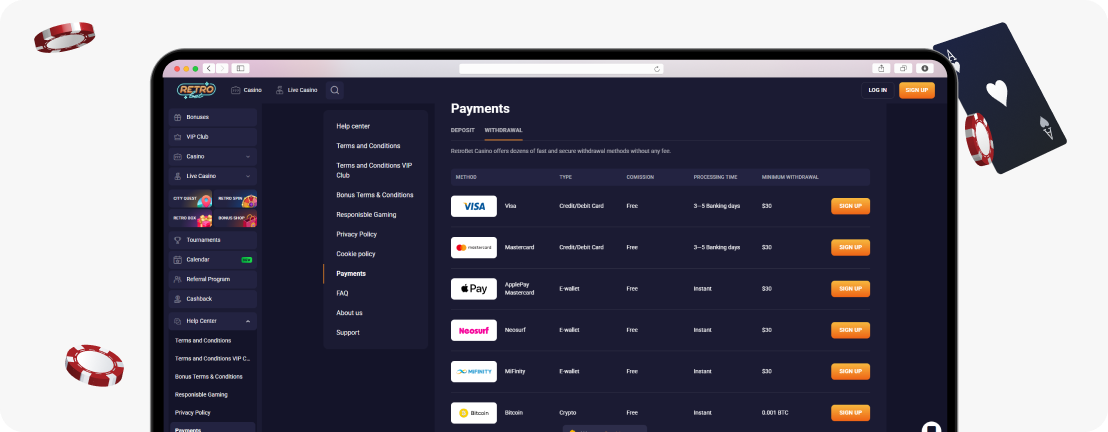Click the browser share icon
The height and width of the screenshot is (432, 1108).
tap(881, 69)
